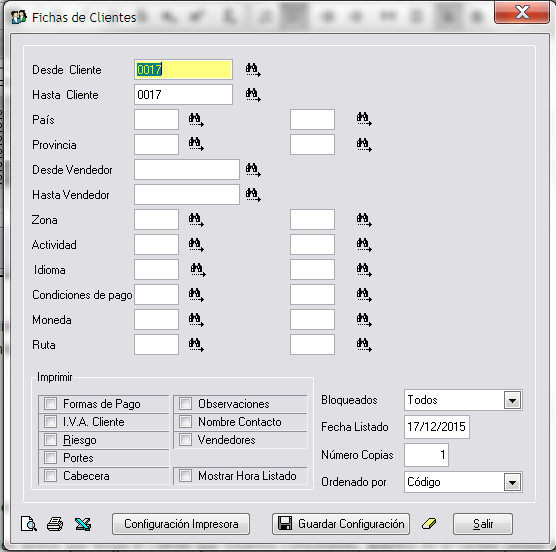Click the Fecha Listado date field
Screen dimensions: 556x552
pos(437,426)
